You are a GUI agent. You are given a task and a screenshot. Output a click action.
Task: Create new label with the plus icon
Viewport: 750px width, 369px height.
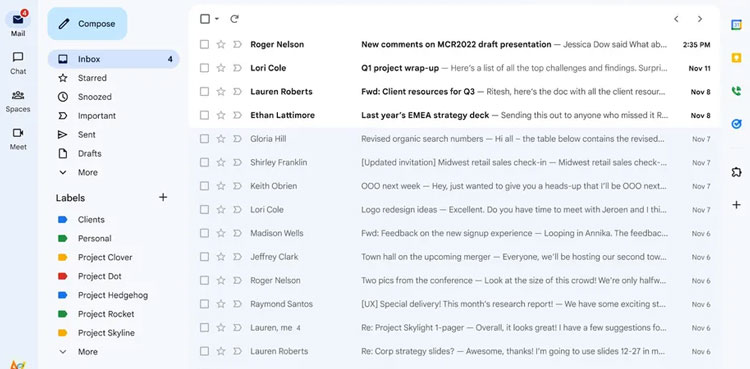[x=163, y=197]
